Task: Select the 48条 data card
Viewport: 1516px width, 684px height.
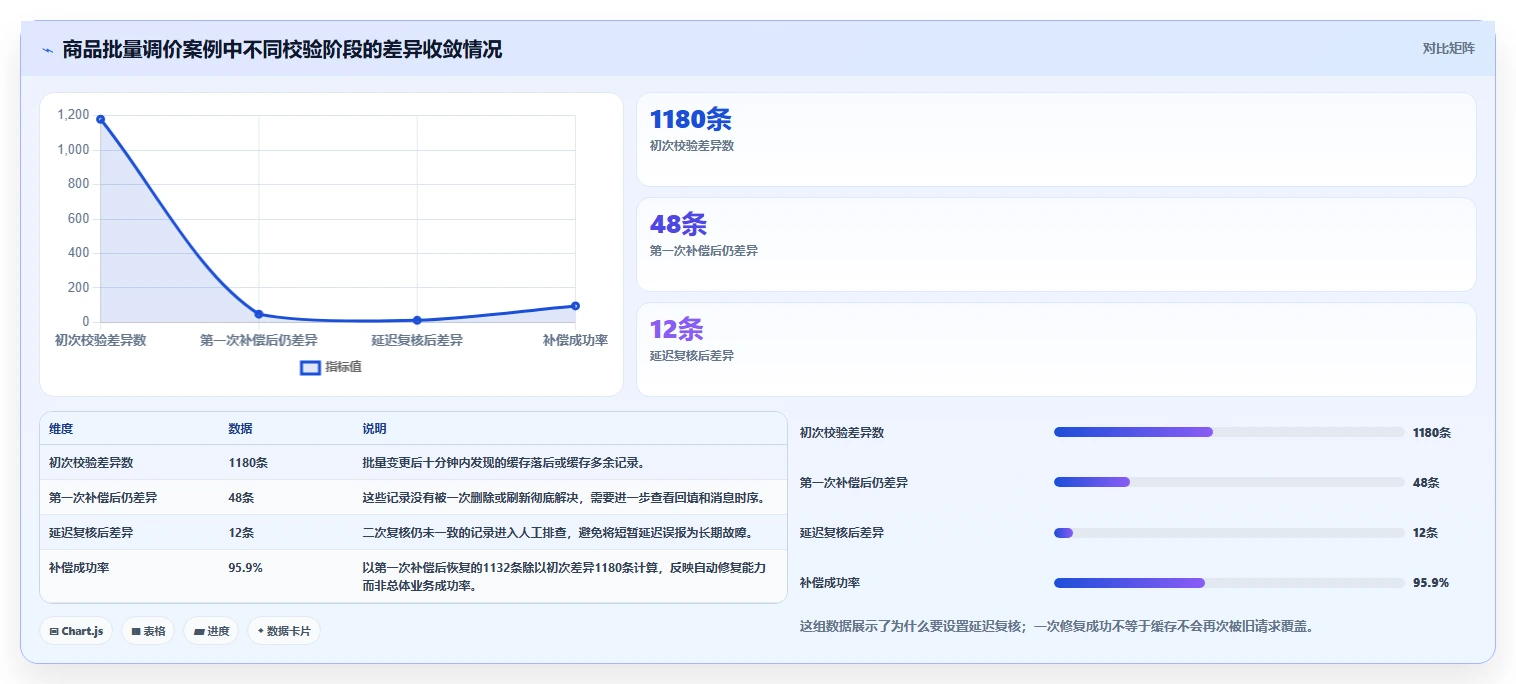Action: pyautogui.click(x=1056, y=244)
